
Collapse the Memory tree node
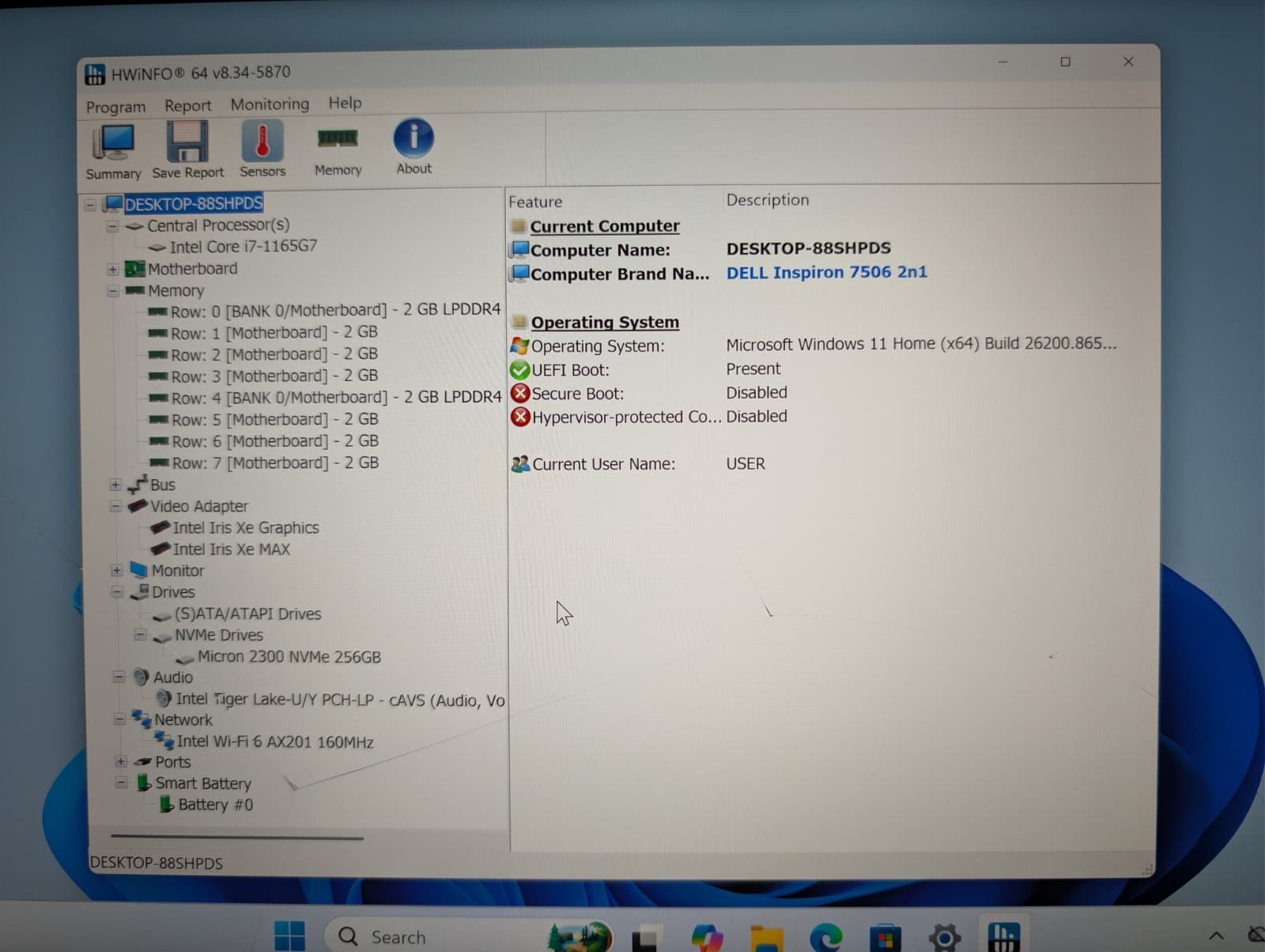[x=113, y=291]
